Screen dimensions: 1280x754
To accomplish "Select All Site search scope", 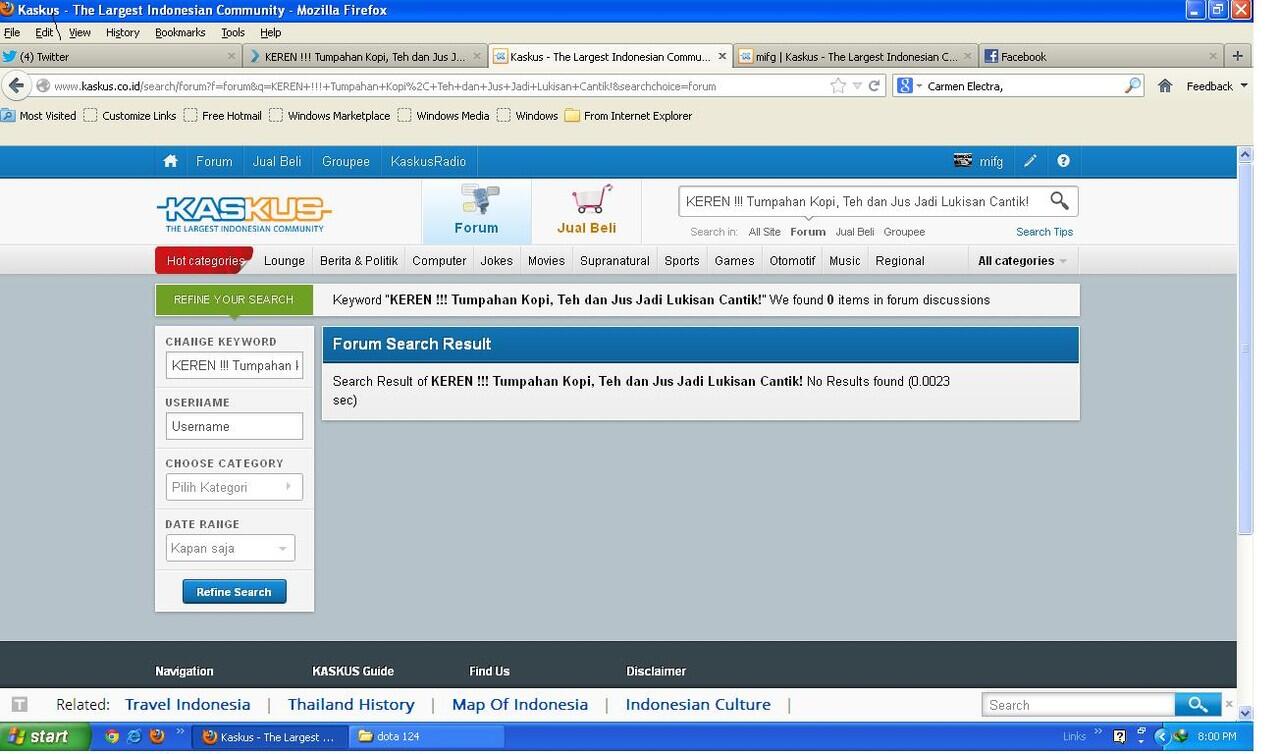I will click(x=764, y=232).
